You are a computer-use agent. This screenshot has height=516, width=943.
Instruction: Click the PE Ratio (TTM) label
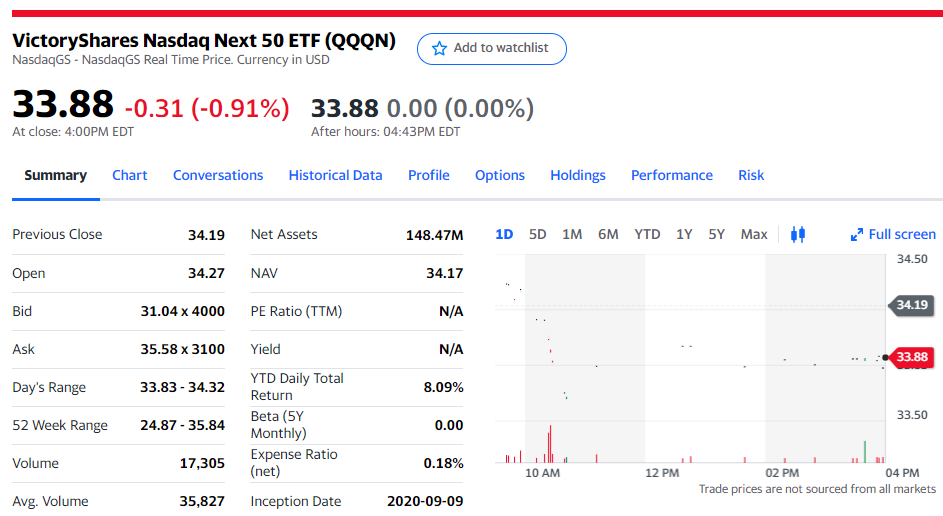(296, 311)
